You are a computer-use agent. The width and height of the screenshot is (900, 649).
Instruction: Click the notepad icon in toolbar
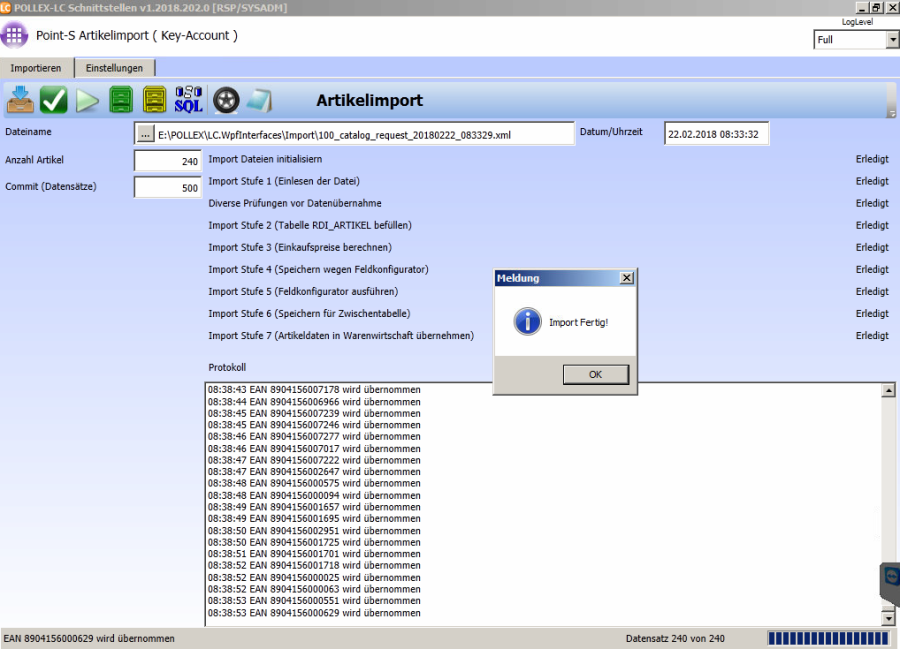click(x=259, y=100)
